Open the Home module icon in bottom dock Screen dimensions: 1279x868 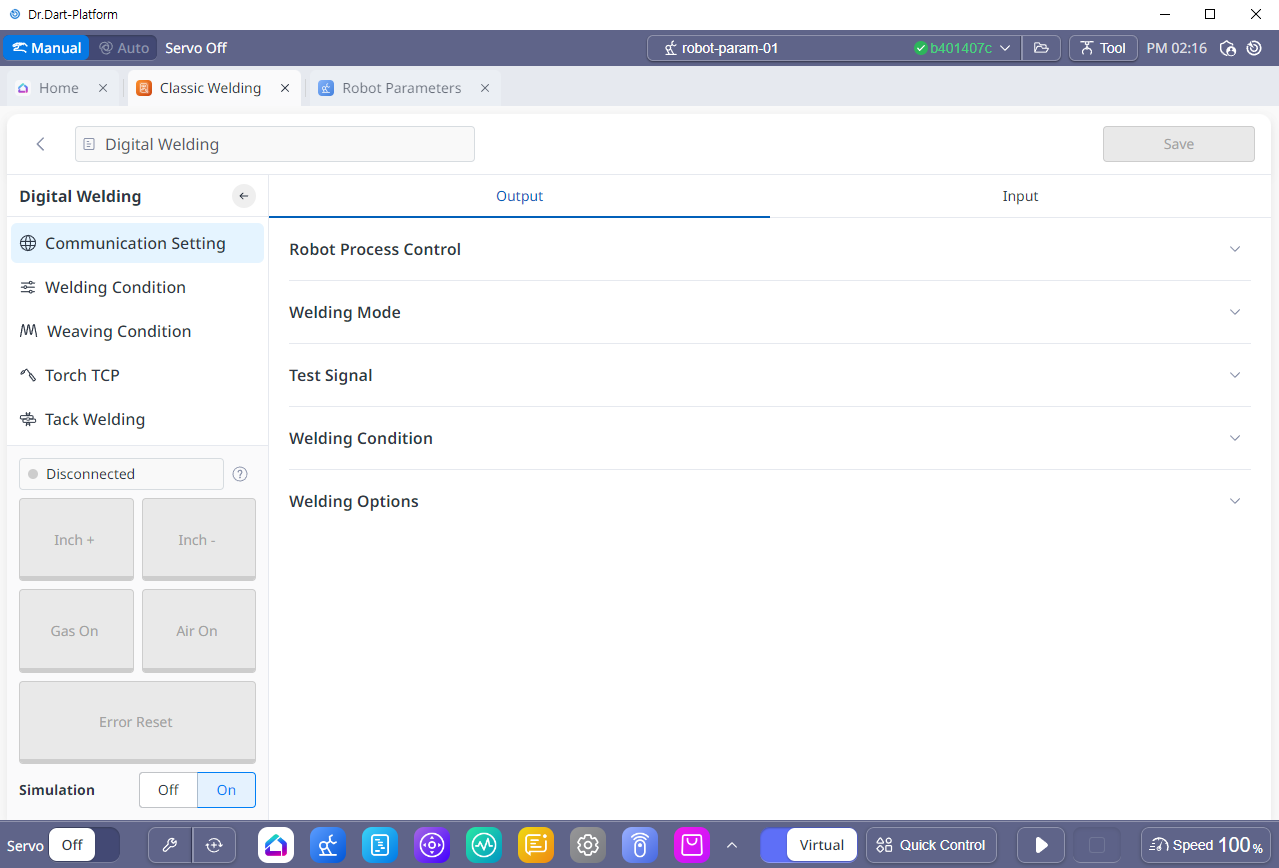[276, 845]
